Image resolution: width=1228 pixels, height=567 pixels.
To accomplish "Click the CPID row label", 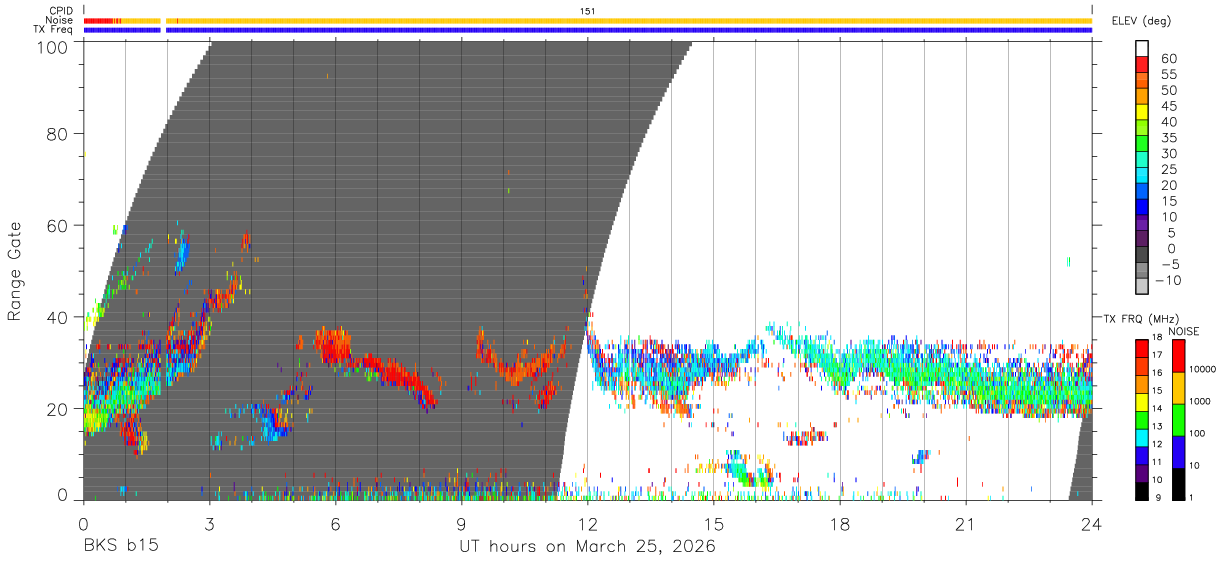I will pyautogui.click(x=62, y=11).
